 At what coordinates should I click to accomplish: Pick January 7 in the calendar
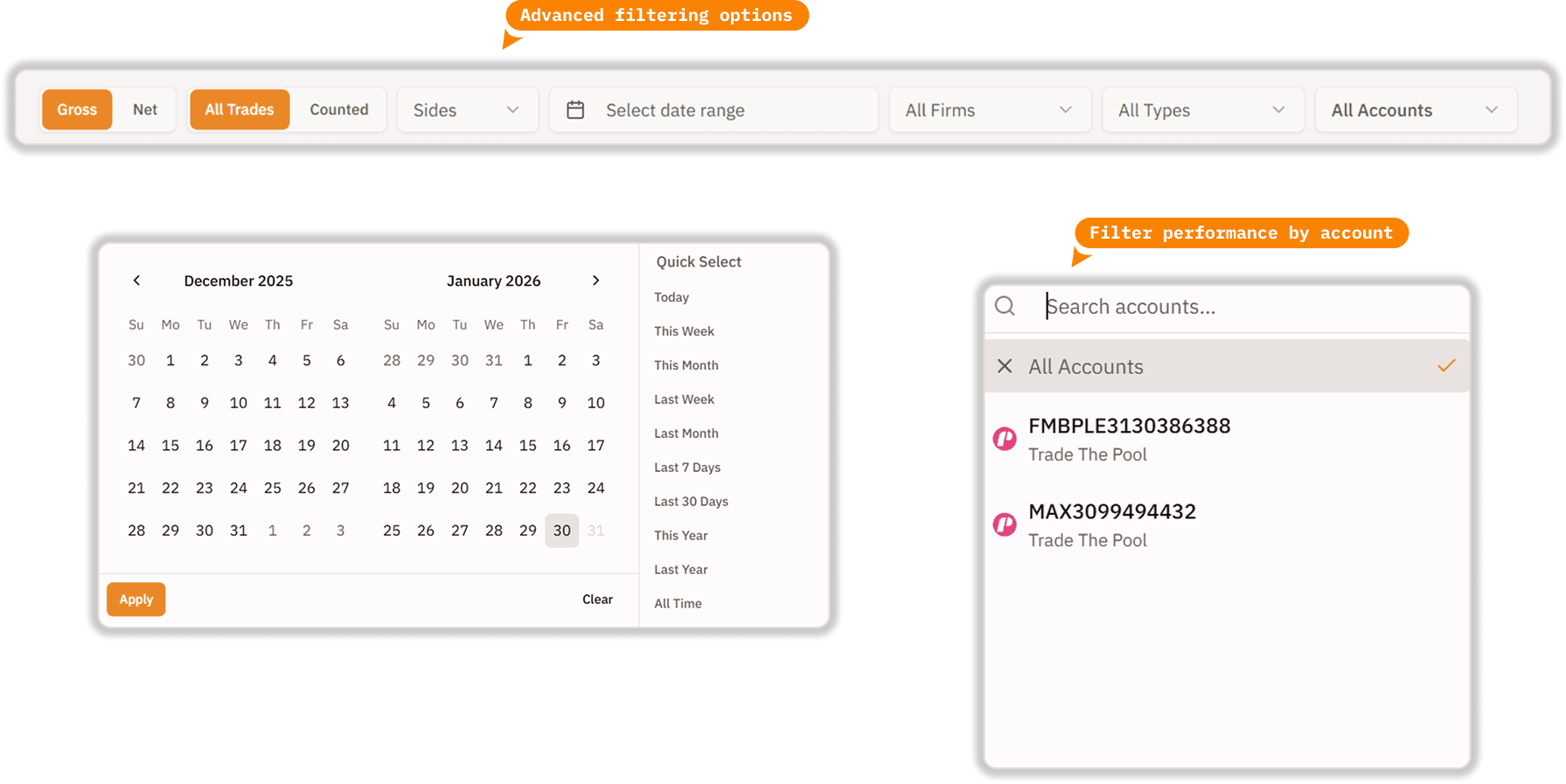tap(494, 403)
